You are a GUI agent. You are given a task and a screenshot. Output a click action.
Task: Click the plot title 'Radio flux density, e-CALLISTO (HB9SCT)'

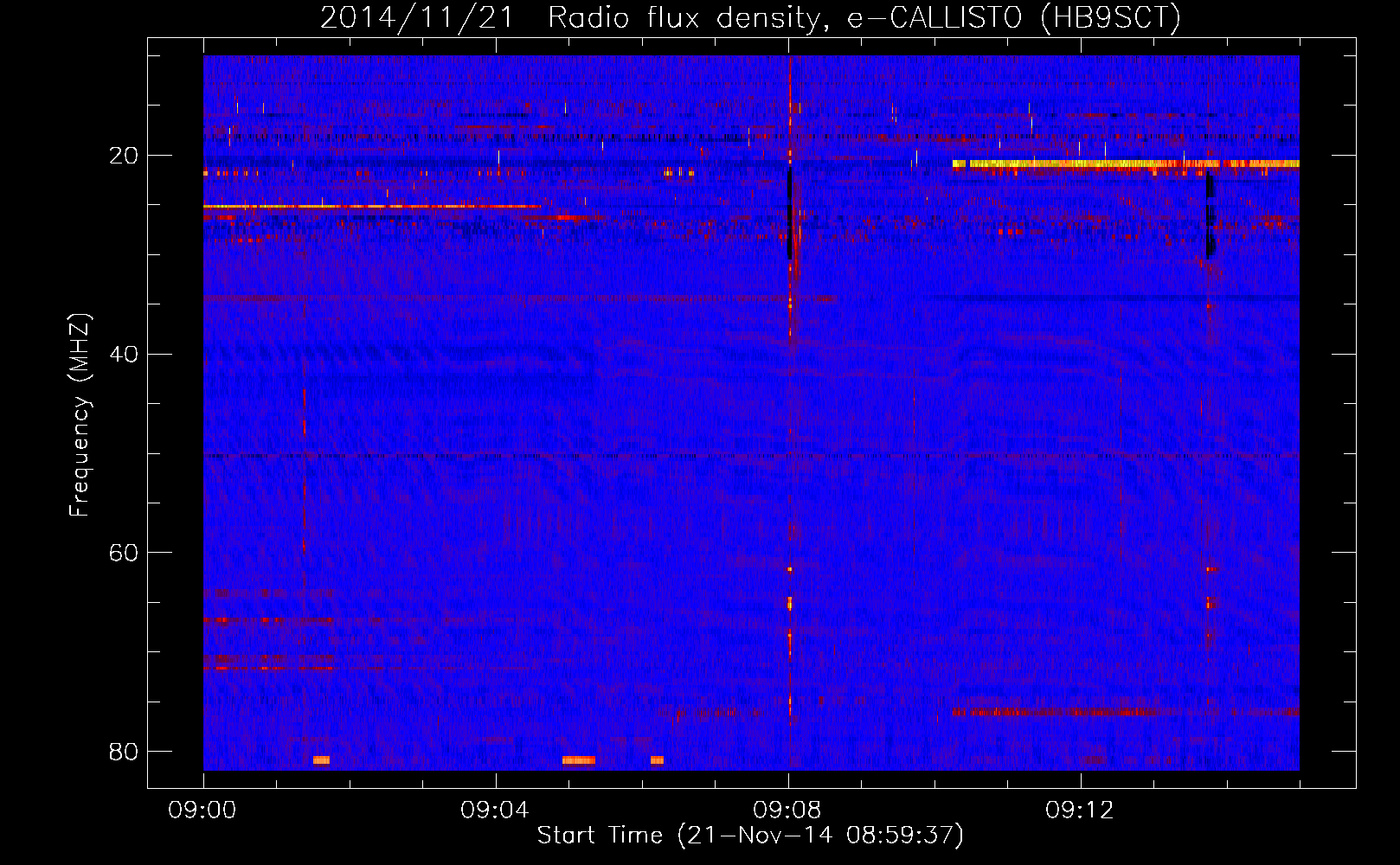tap(864, 17)
